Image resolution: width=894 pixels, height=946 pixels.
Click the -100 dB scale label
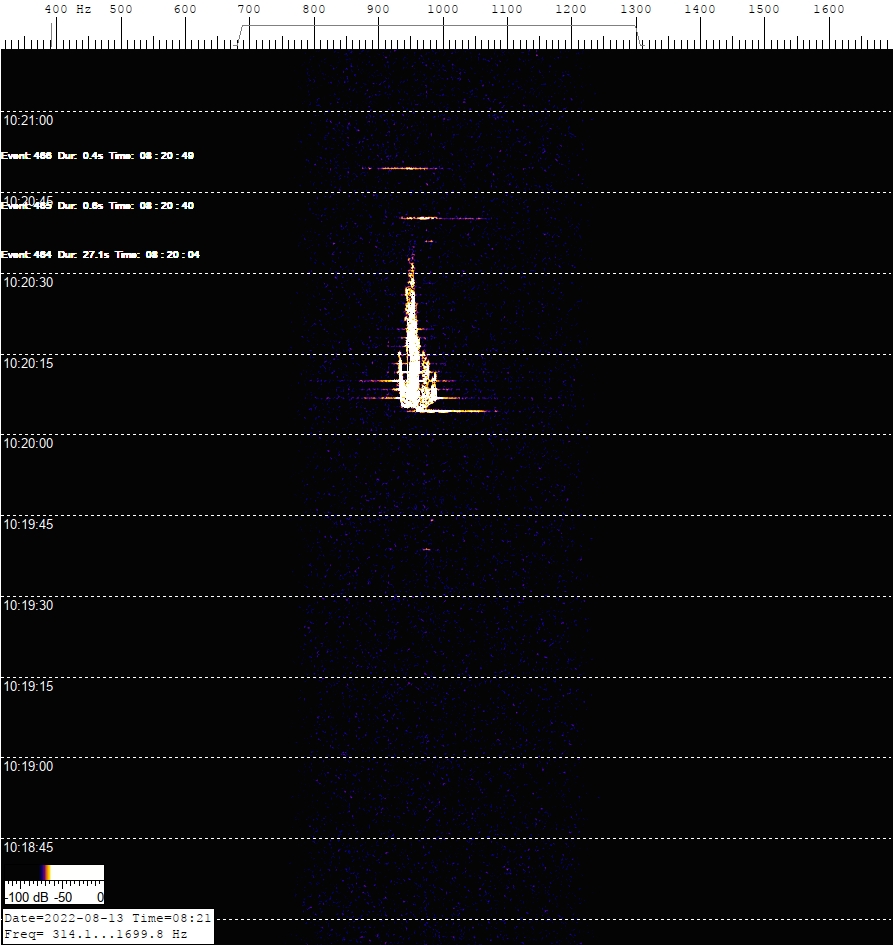[27, 897]
